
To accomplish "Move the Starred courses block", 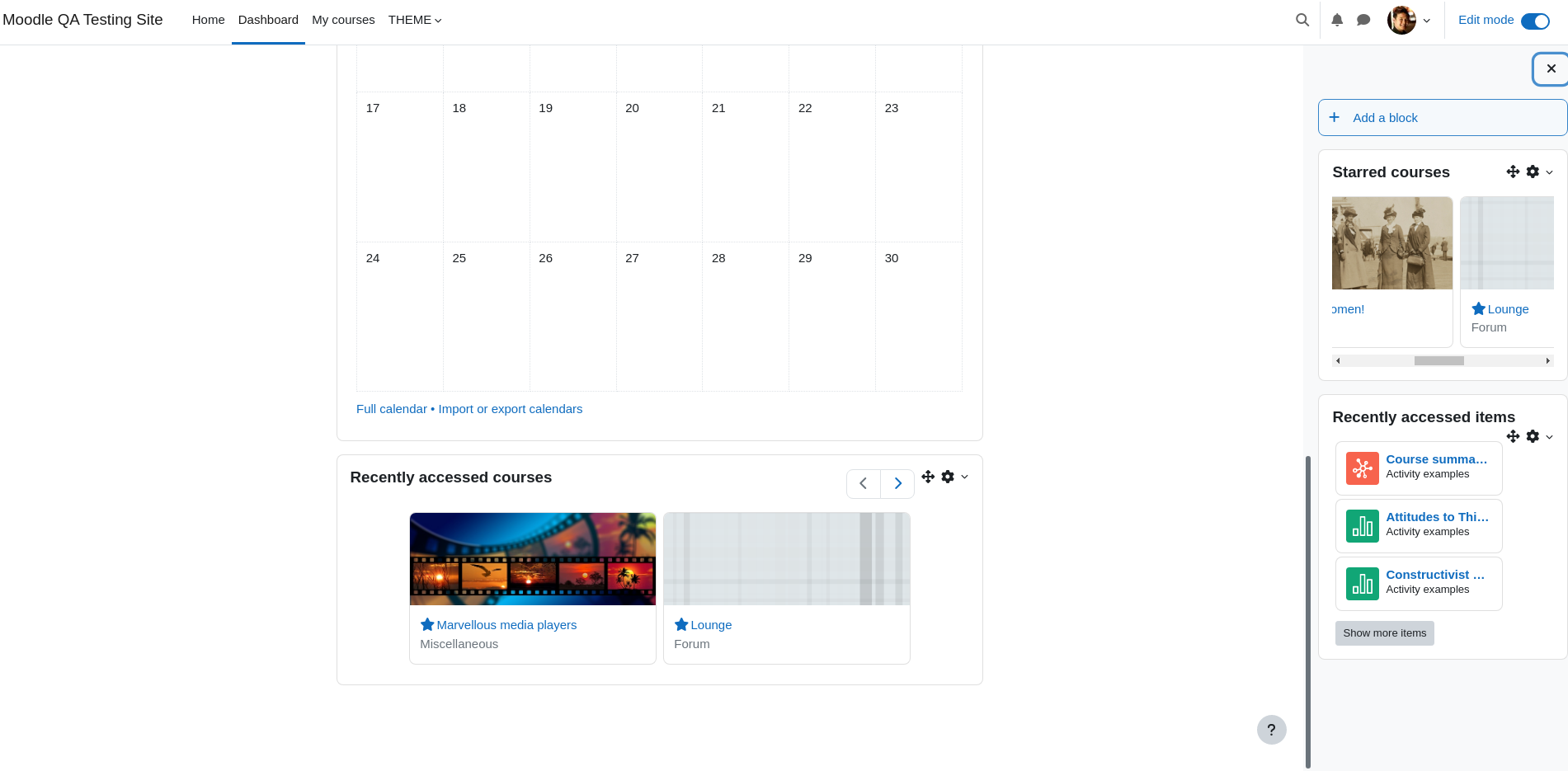I will click(x=1513, y=172).
